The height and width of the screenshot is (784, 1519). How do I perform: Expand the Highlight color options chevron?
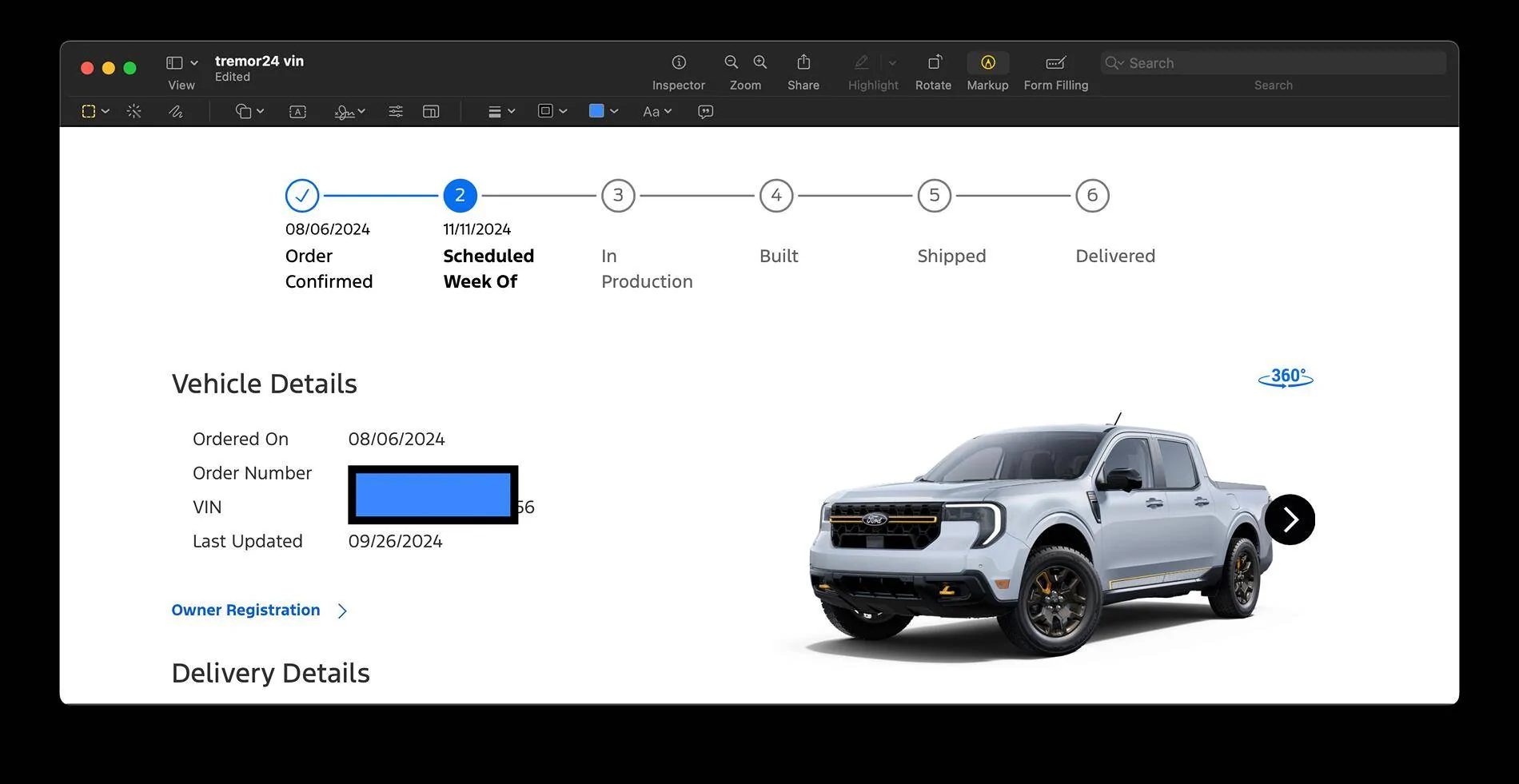coord(892,63)
